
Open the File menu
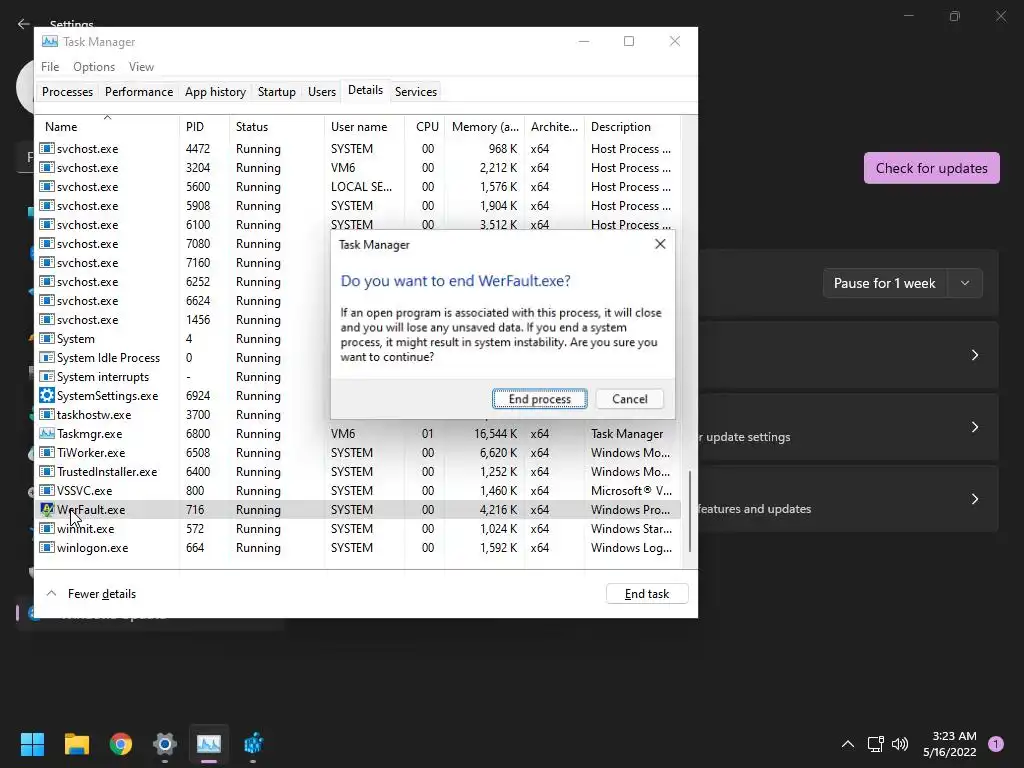[x=50, y=67]
